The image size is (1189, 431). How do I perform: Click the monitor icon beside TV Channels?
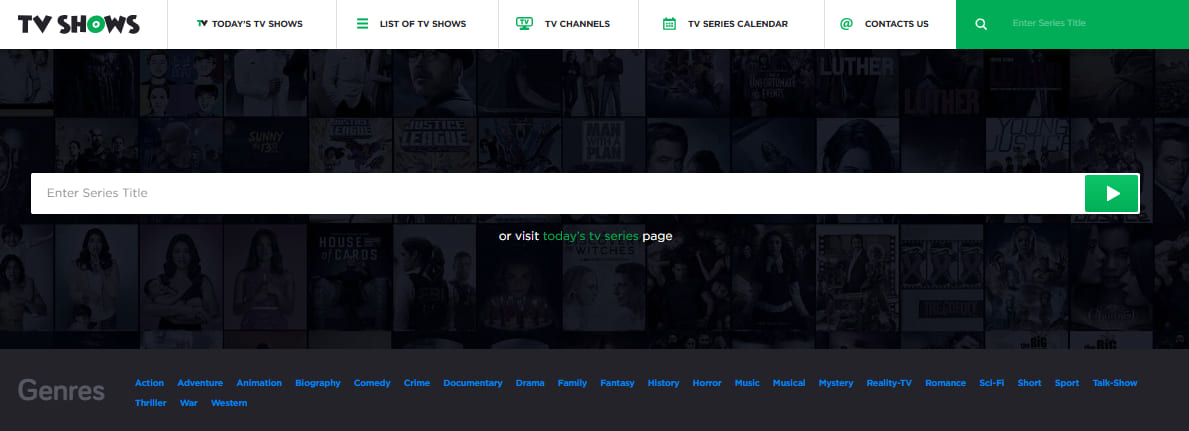point(524,24)
